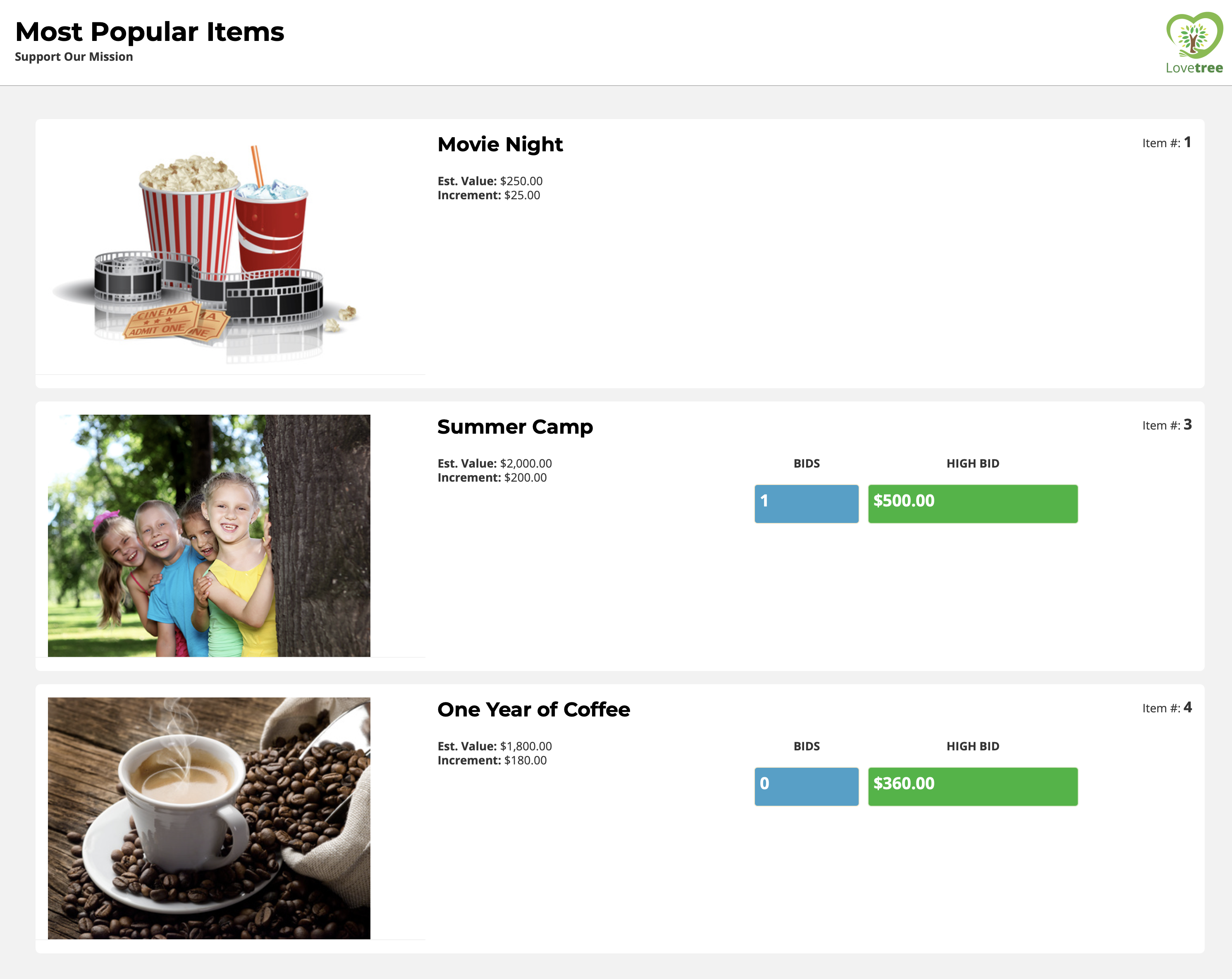Click the $360.00 high bid box
1232x979 pixels.
click(x=972, y=786)
